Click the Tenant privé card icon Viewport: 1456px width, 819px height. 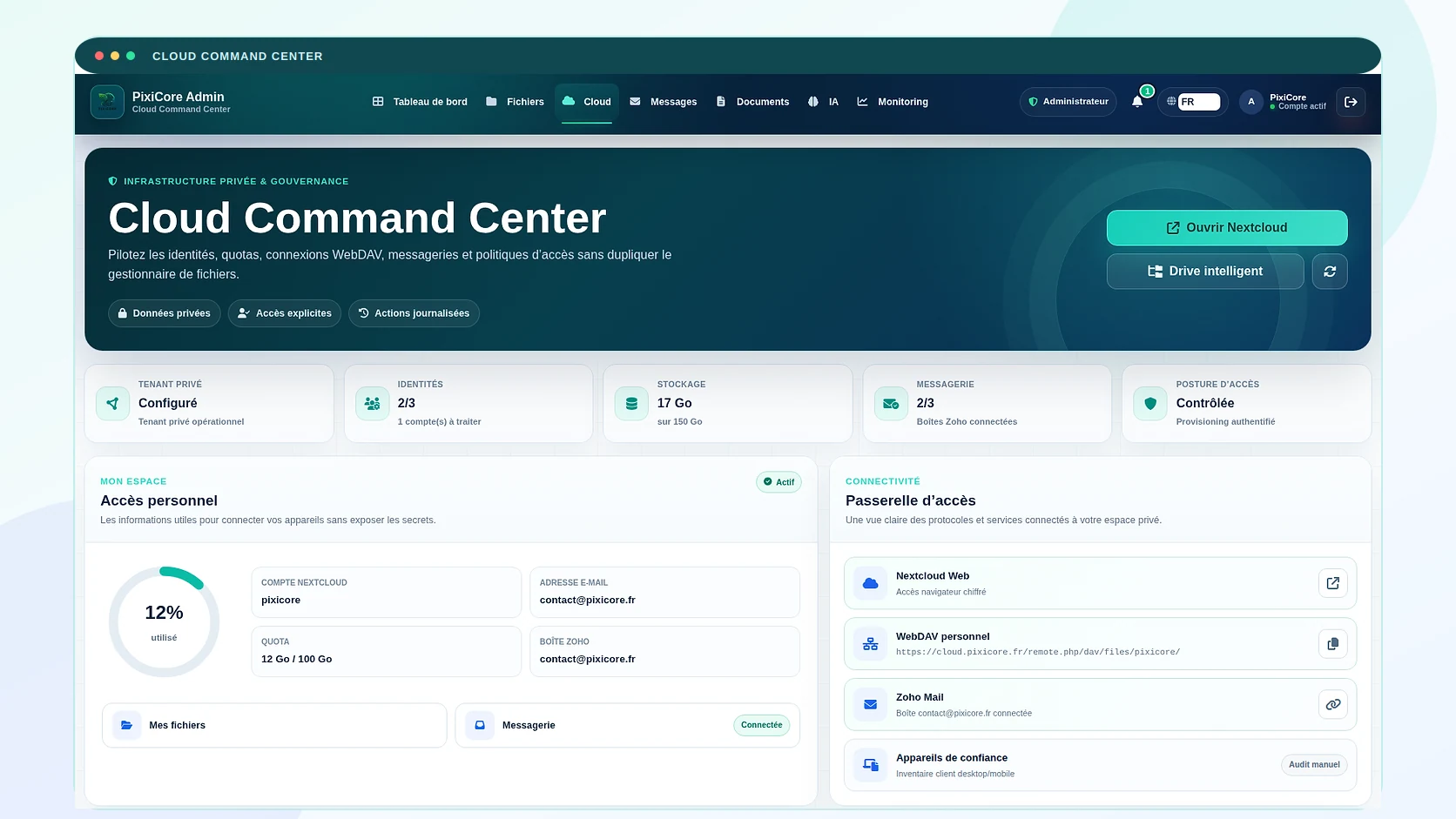[112, 404]
